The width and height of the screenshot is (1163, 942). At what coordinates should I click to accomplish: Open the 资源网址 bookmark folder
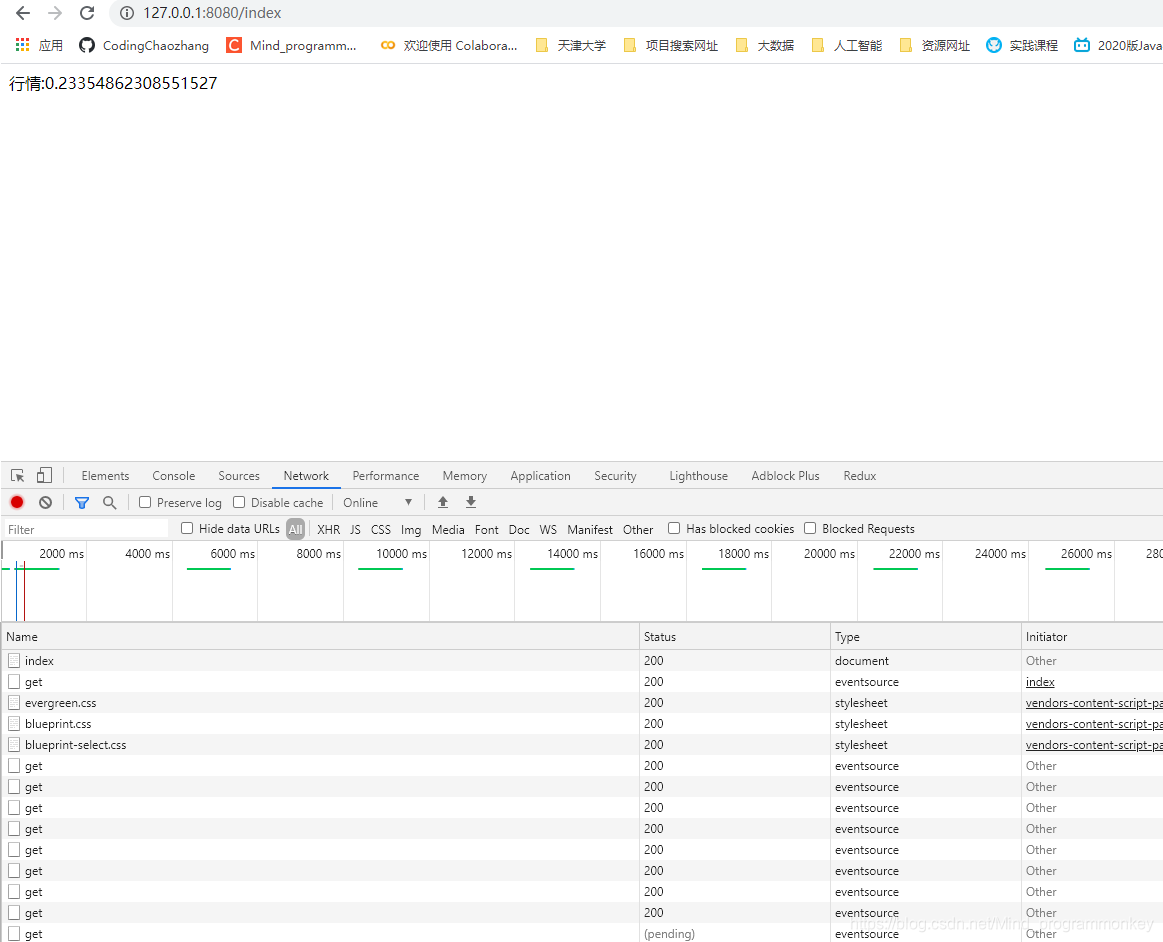coord(935,45)
